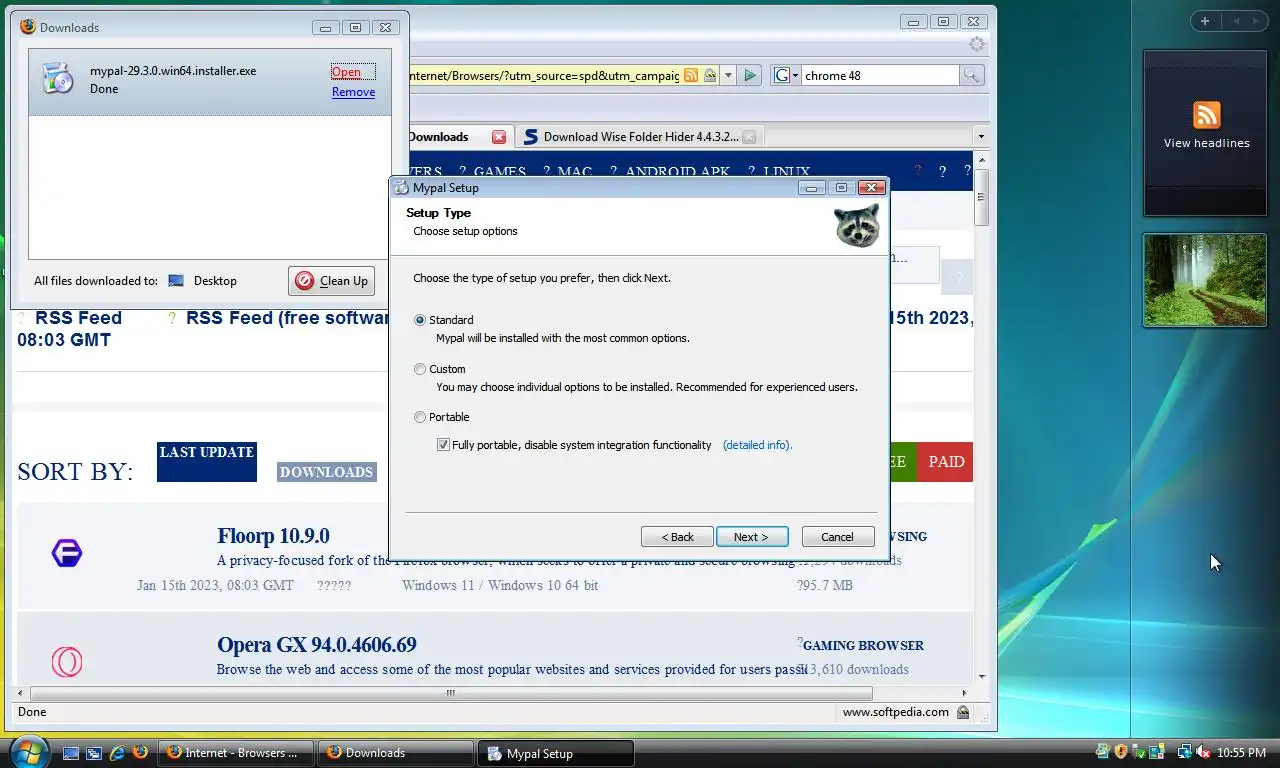
Task: Switch to Downloads taskbar window
Action: pyautogui.click(x=396, y=753)
